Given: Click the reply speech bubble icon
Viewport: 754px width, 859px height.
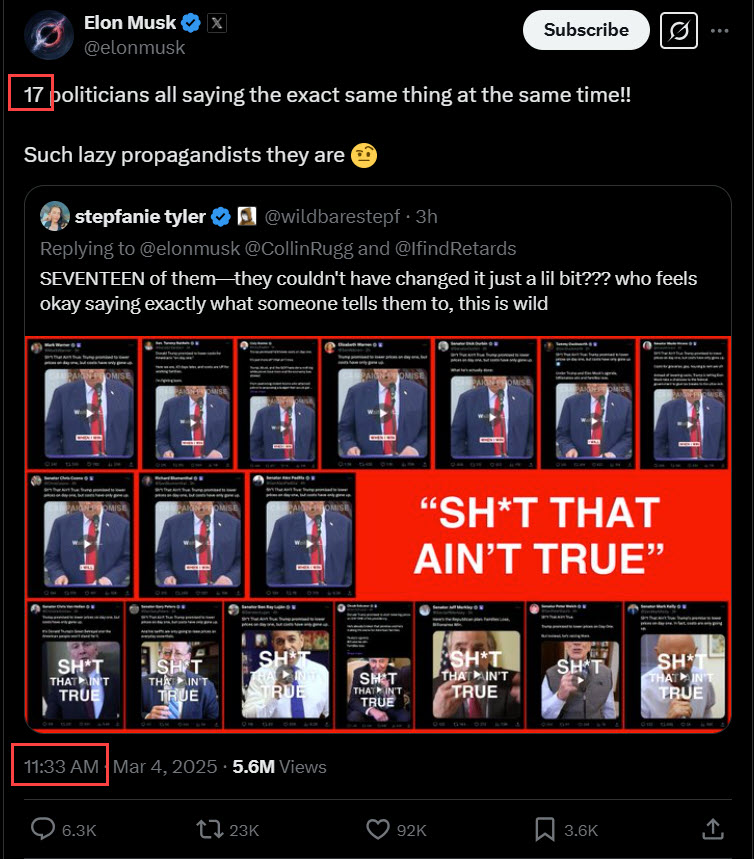Looking at the screenshot, I should click(43, 829).
